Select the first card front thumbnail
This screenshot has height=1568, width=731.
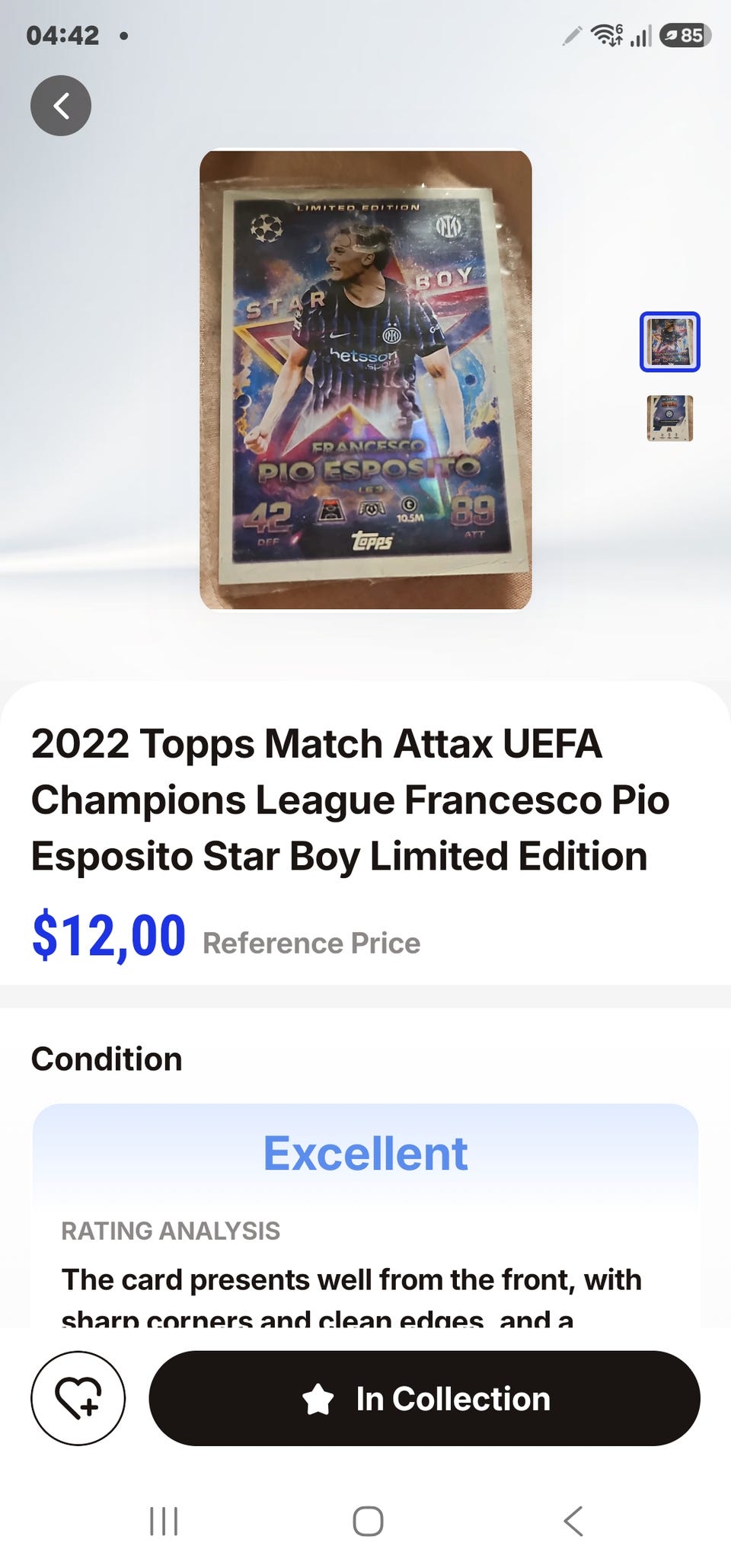[670, 342]
